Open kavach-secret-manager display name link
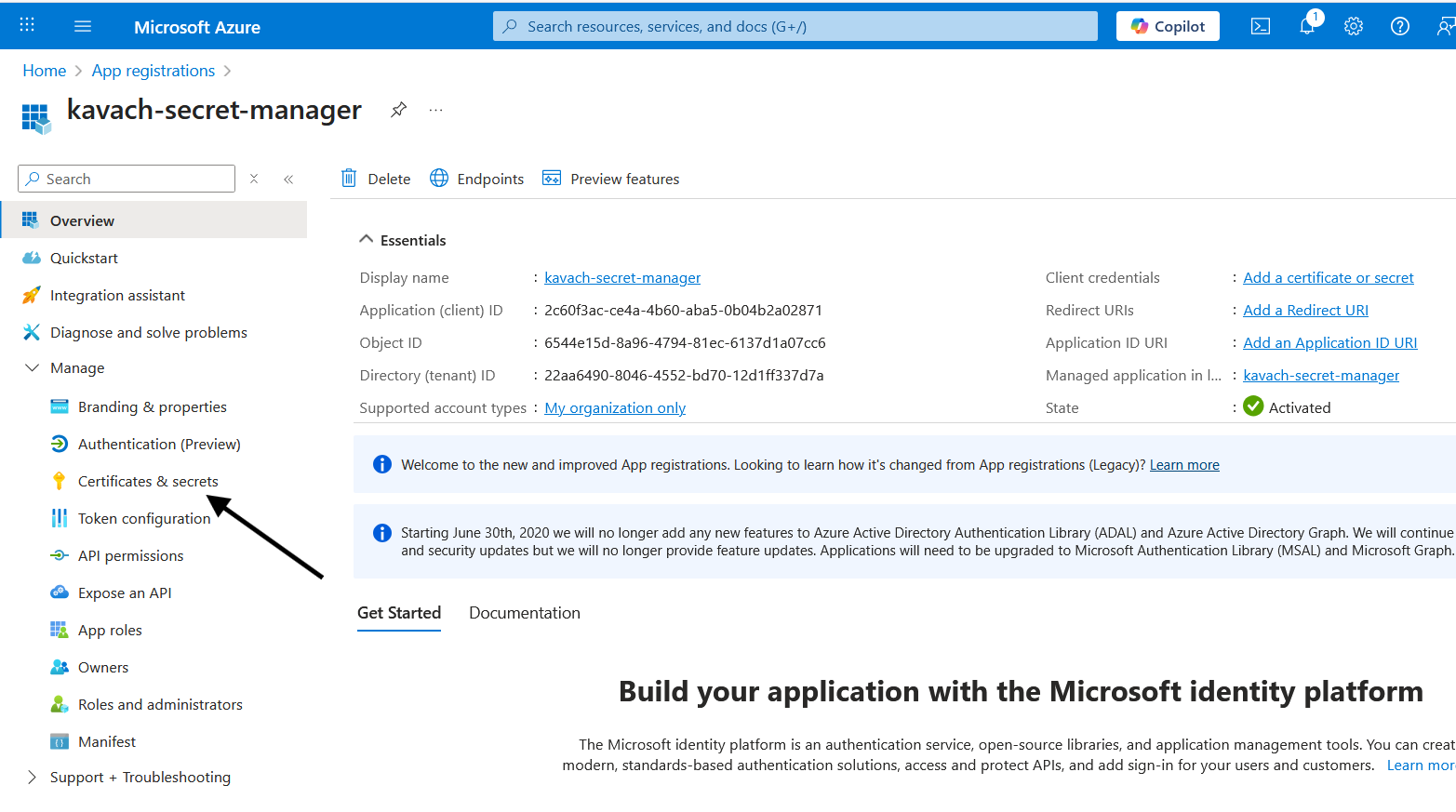Image resolution: width=1456 pixels, height=812 pixels. pyautogui.click(x=622, y=277)
